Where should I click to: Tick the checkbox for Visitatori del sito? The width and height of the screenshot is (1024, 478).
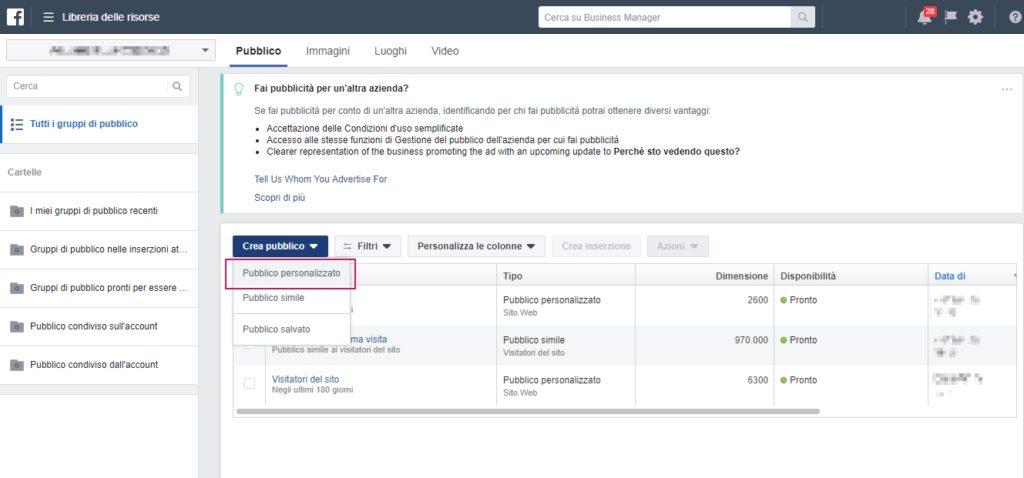click(250, 384)
